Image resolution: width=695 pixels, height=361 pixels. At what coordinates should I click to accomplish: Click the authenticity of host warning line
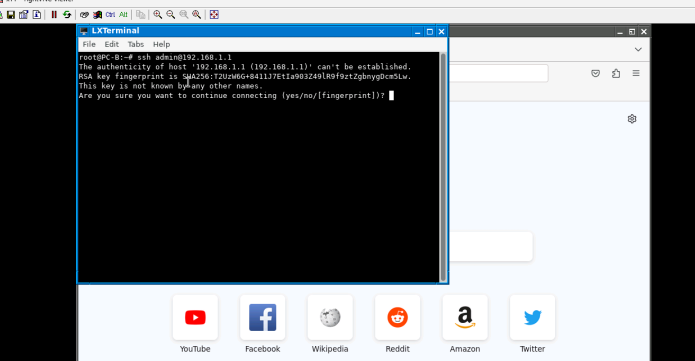tap(245, 67)
